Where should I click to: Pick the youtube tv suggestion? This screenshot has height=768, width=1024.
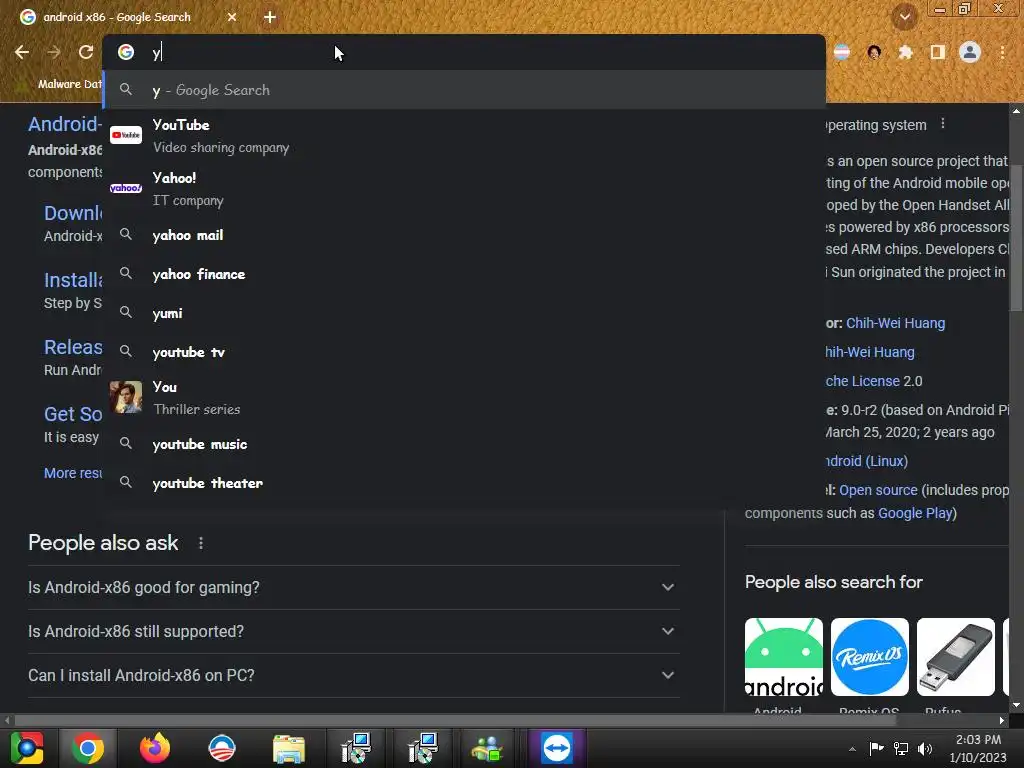(464, 353)
